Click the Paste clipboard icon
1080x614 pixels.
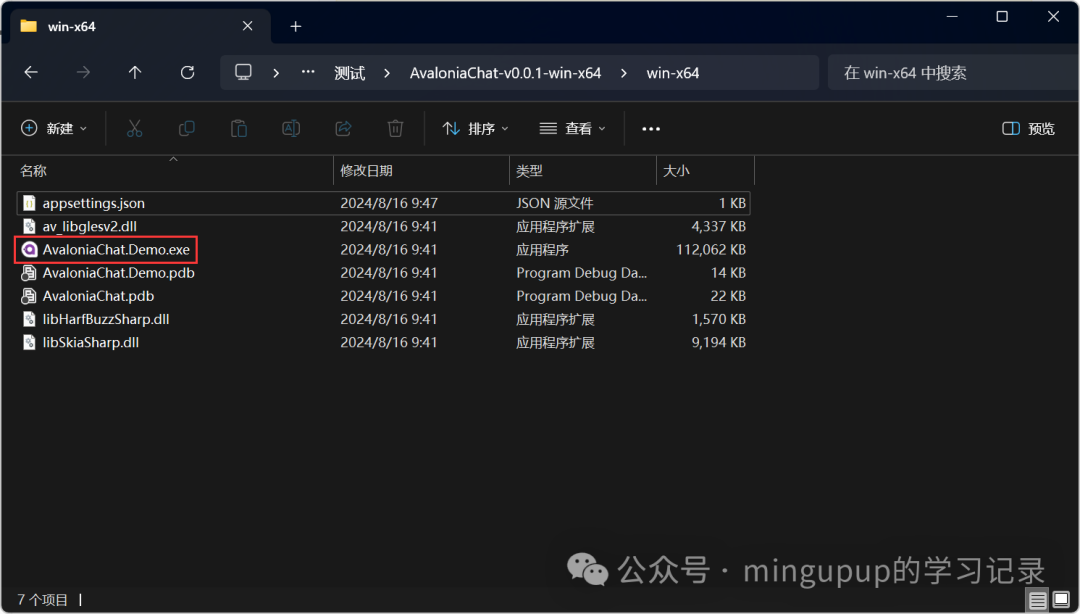tap(238, 128)
